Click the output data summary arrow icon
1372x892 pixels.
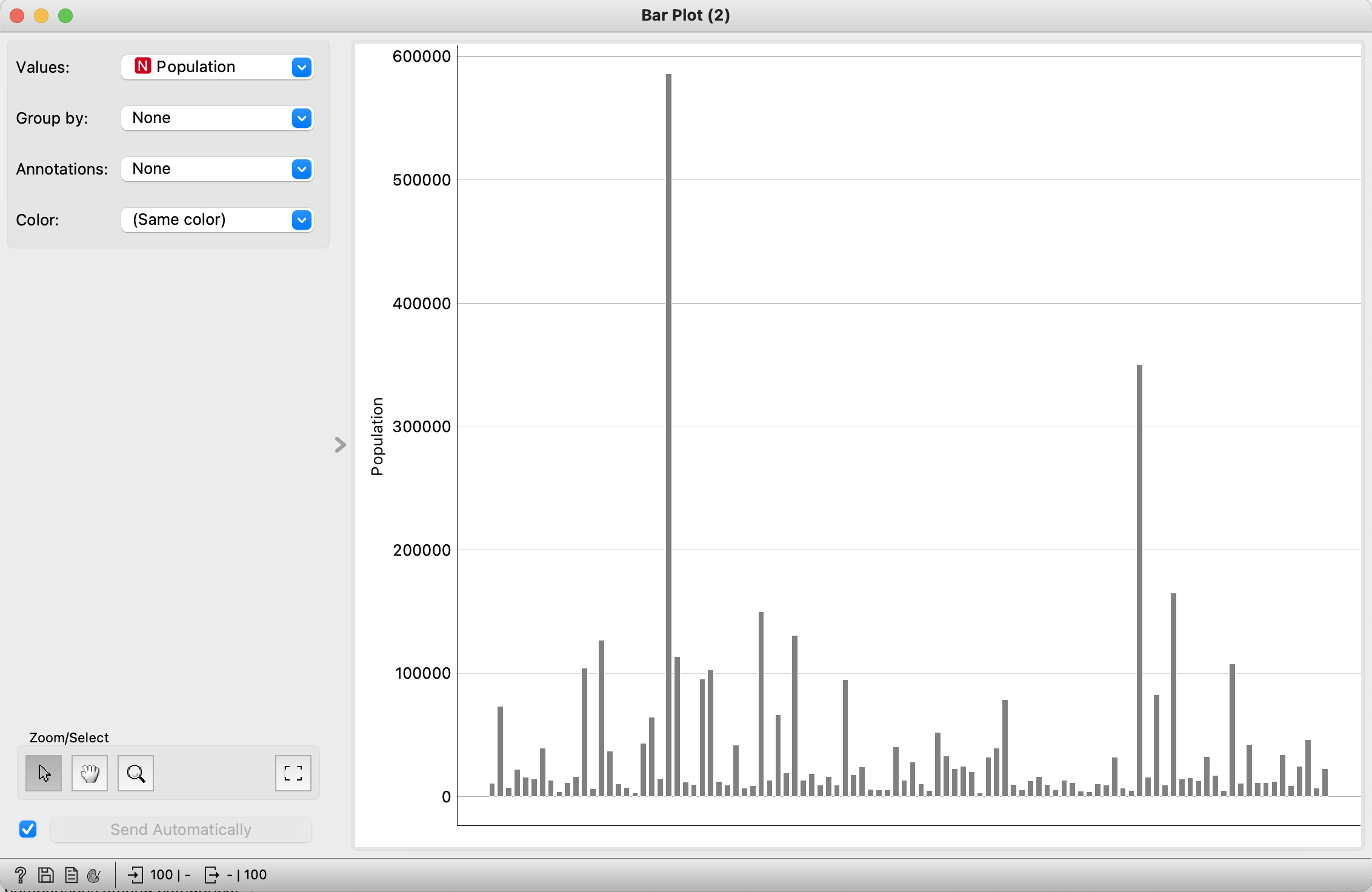coord(212,874)
